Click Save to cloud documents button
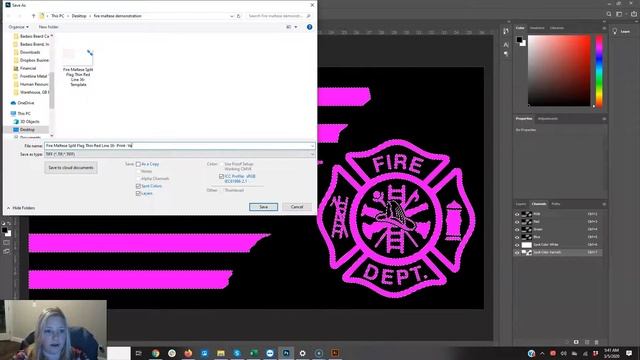 click(x=71, y=168)
